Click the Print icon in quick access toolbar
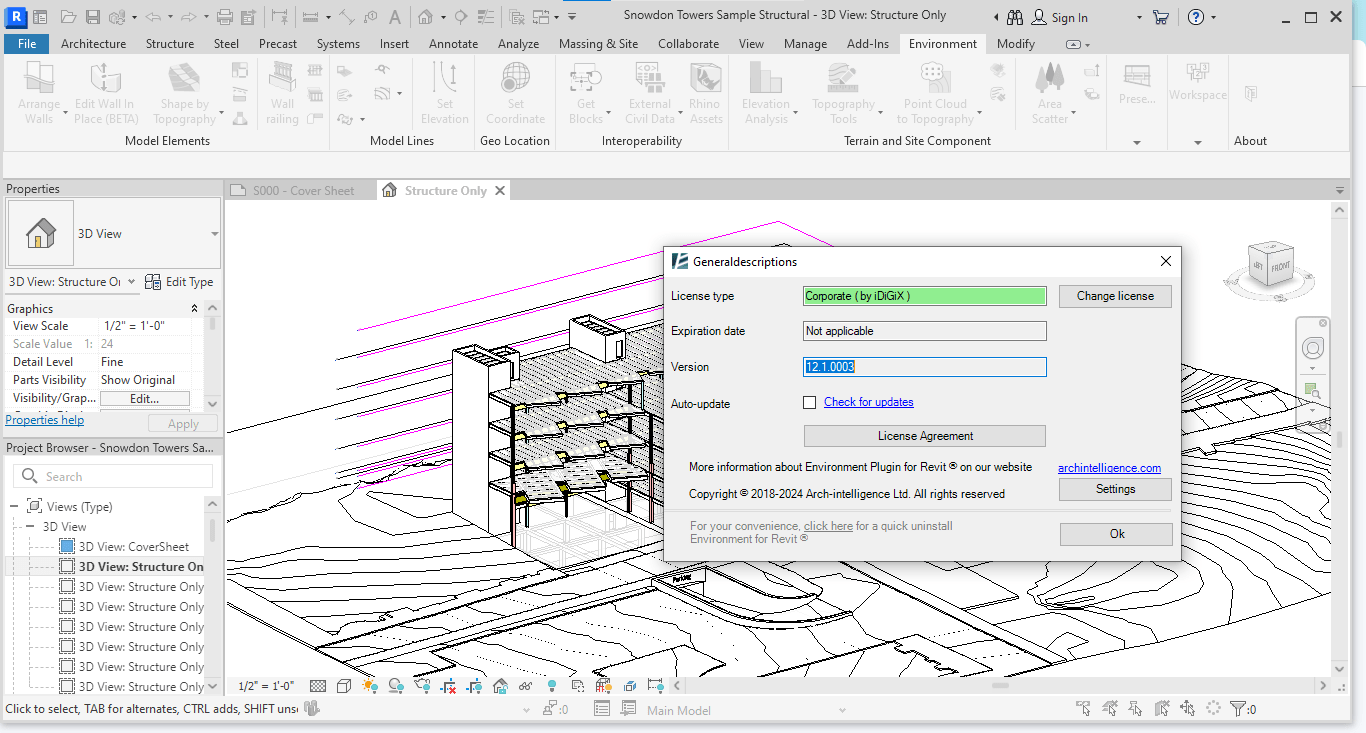Screen dimensions: 1366x733 tap(225, 17)
